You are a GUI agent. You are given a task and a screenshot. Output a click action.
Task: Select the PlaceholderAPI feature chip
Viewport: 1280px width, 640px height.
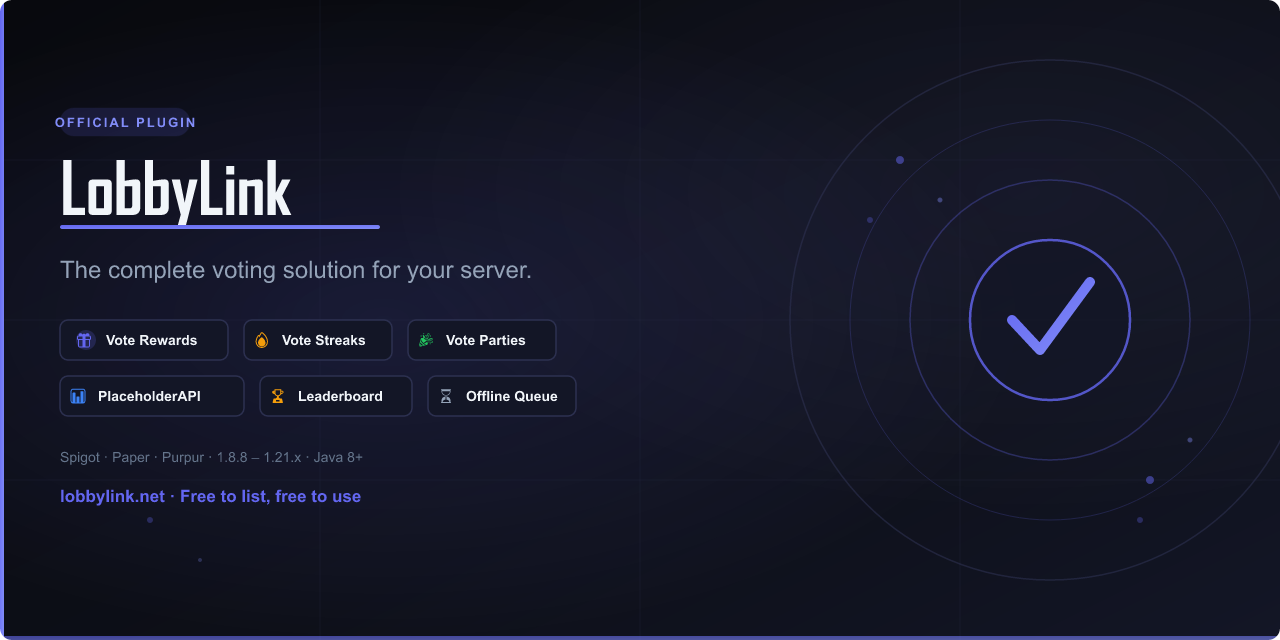point(152,396)
